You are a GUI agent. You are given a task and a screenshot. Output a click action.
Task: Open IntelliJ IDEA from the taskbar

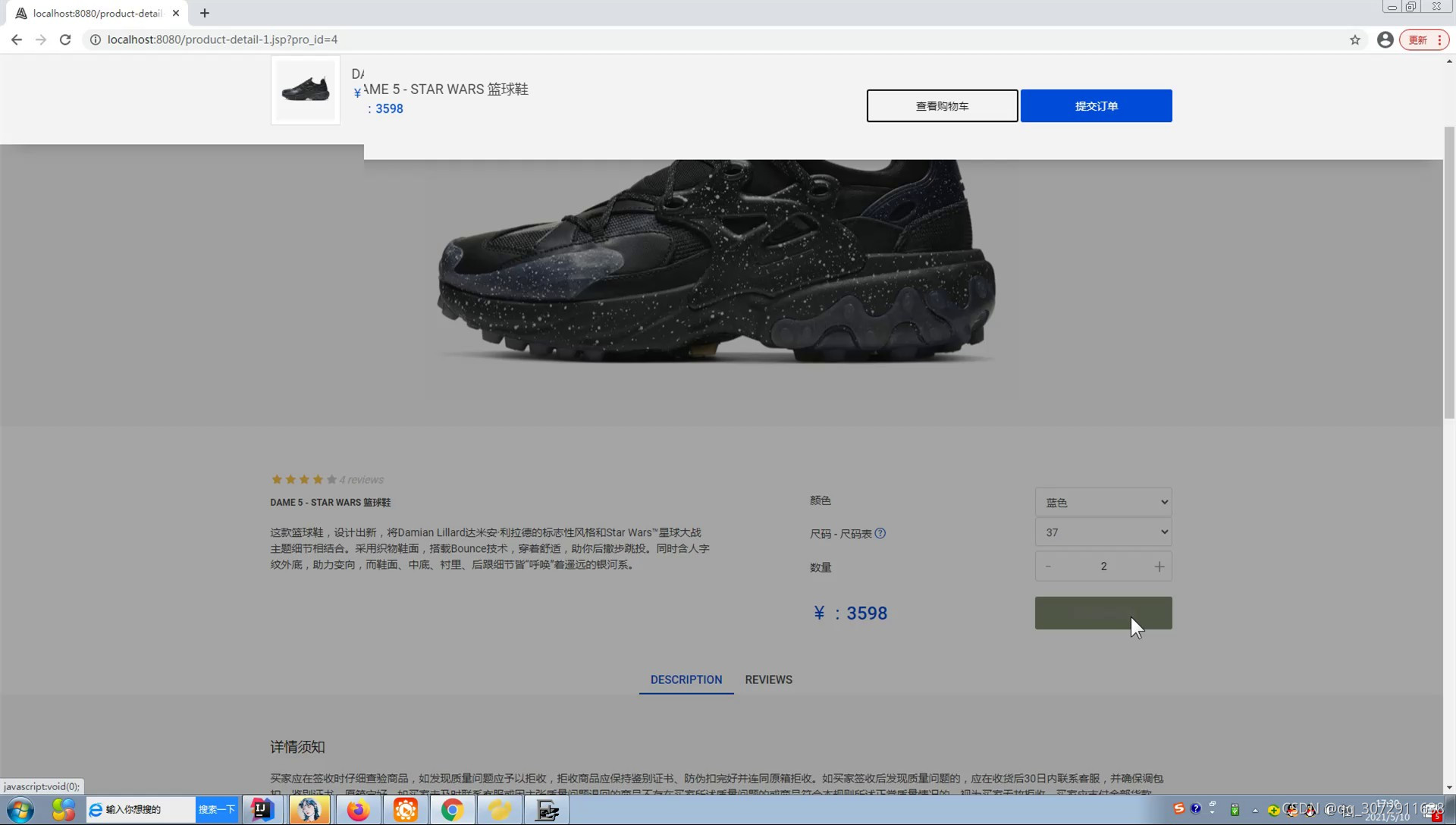point(262,810)
